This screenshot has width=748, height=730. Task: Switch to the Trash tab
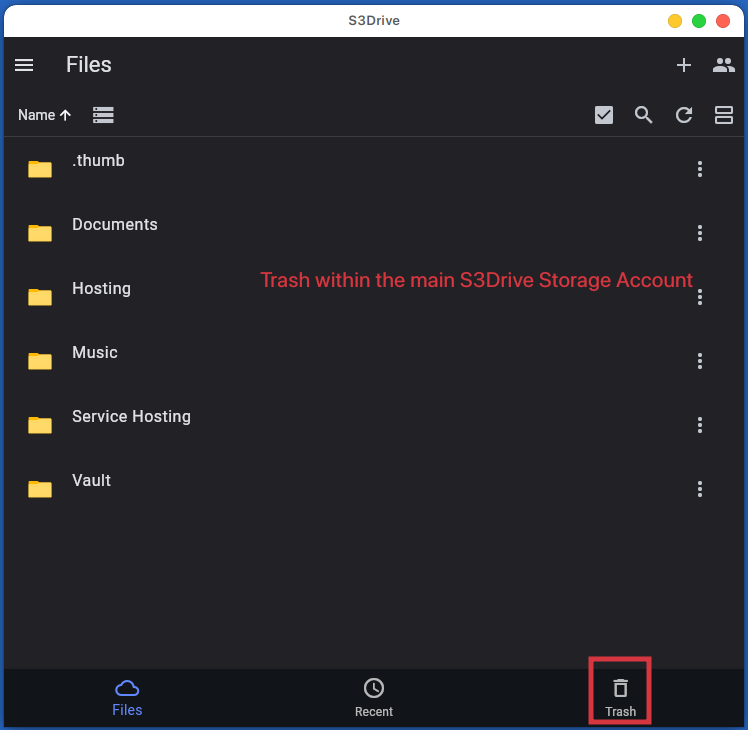620,697
